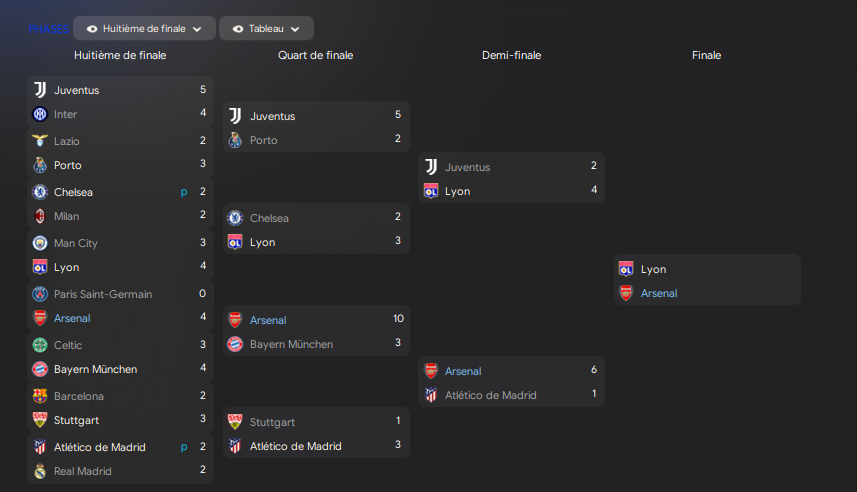Click Atlético de Madrid in Demi-finale
857x492 pixels.
490,395
